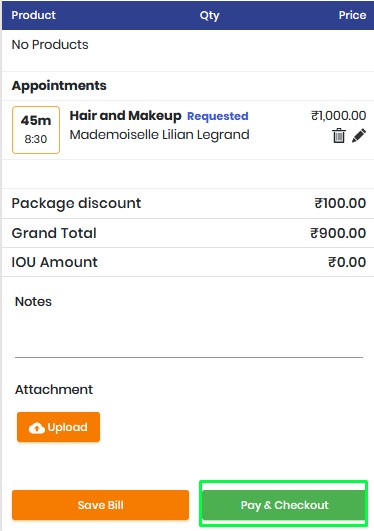Click the Price column header
The height and width of the screenshot is (531, 374).
click(x=352, y=15)
